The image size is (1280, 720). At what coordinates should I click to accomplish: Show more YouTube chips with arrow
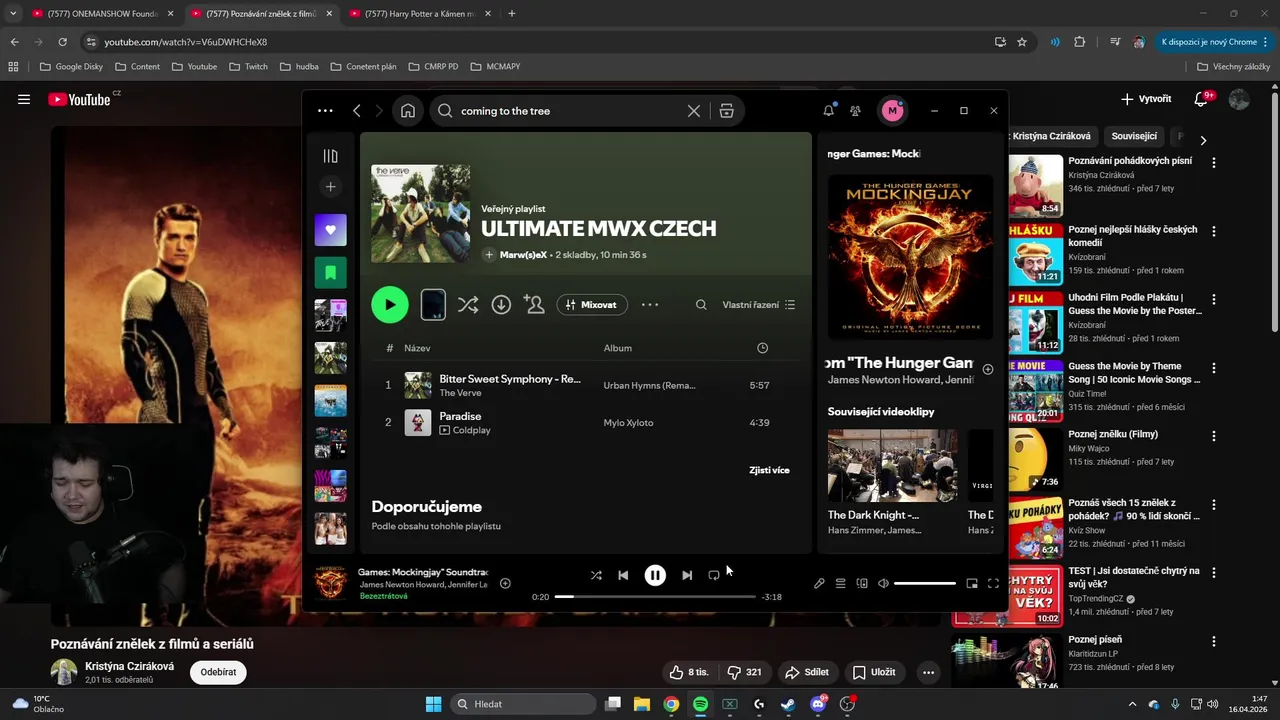tap(1203, 140)
